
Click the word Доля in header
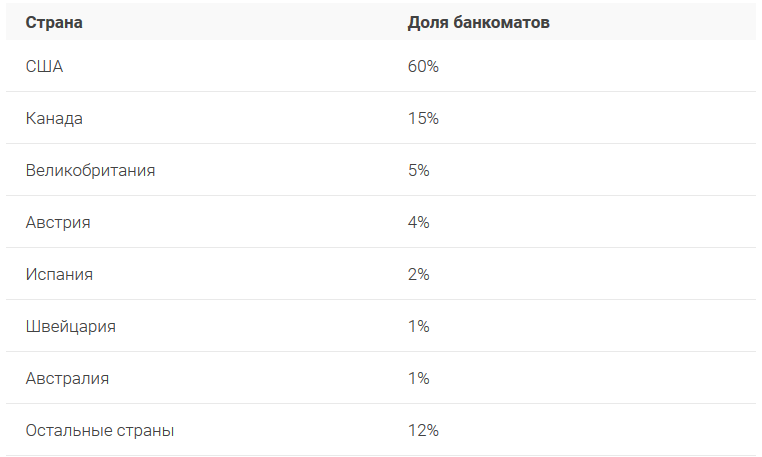427,22
